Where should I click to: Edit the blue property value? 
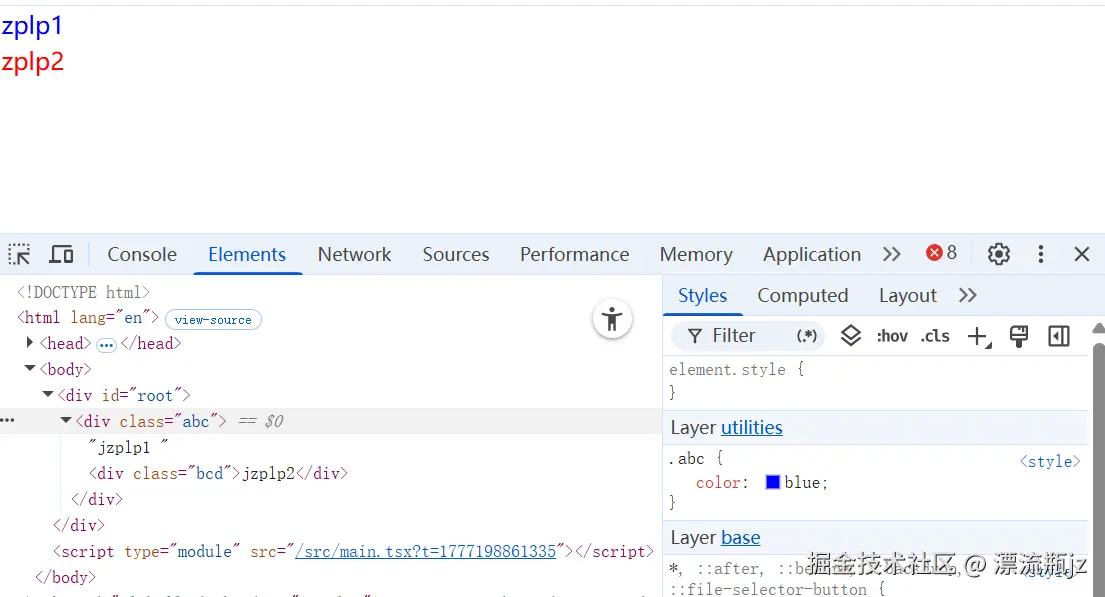[x=802, y=483]
